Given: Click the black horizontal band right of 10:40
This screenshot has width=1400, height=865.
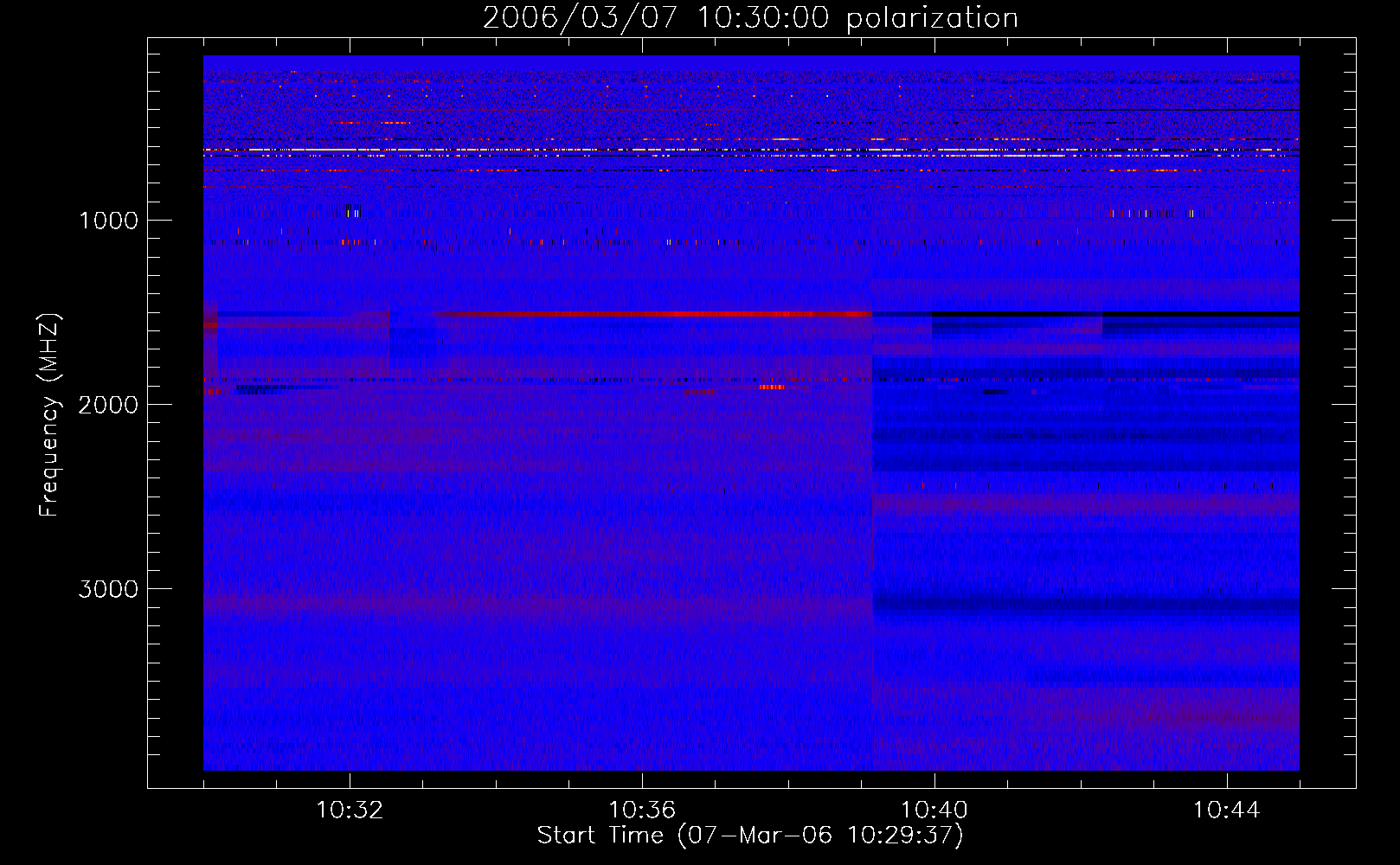Looking at the screenshot, I should click(x=1115, y=313).
